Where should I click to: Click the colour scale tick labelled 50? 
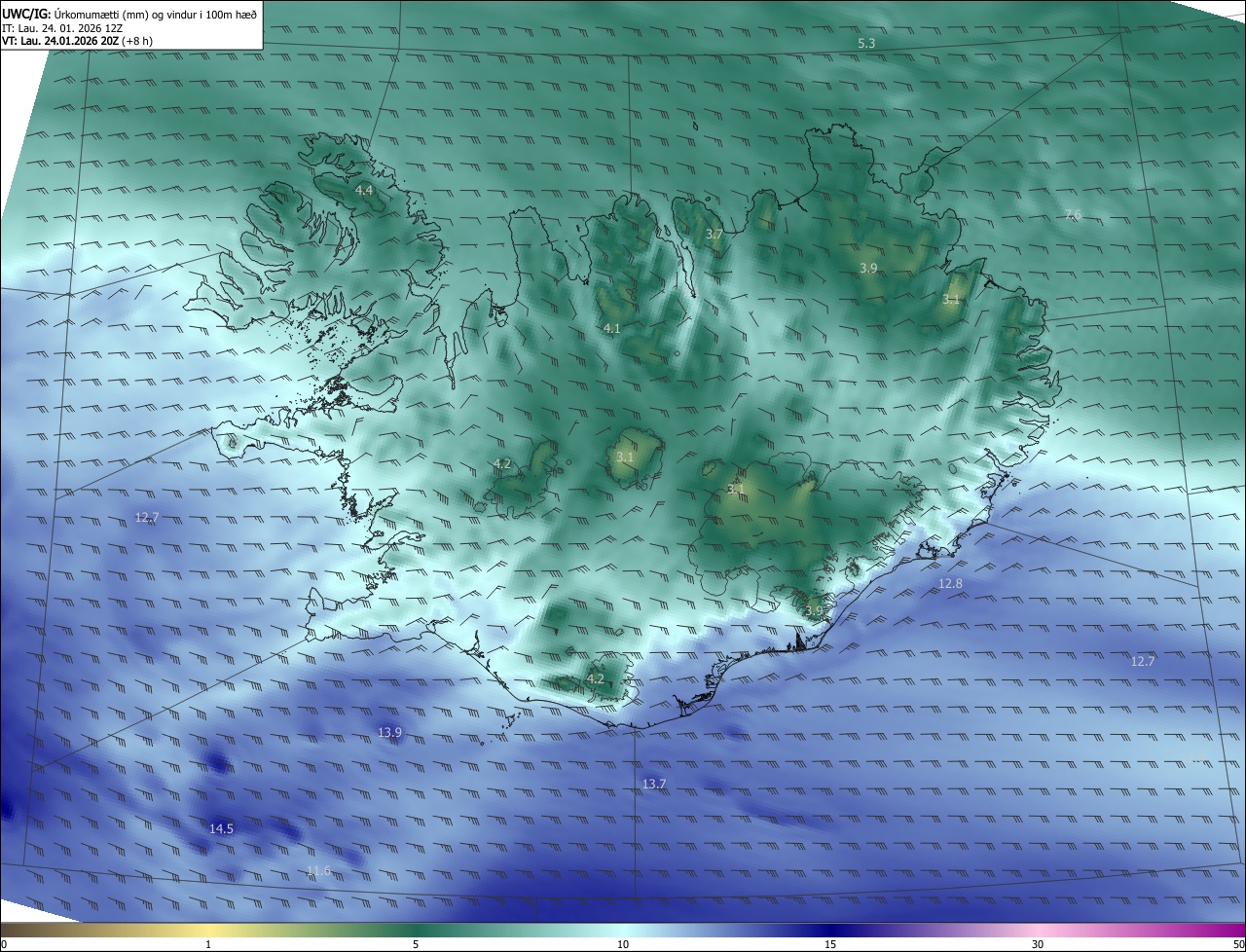[x=1238, y=944]
